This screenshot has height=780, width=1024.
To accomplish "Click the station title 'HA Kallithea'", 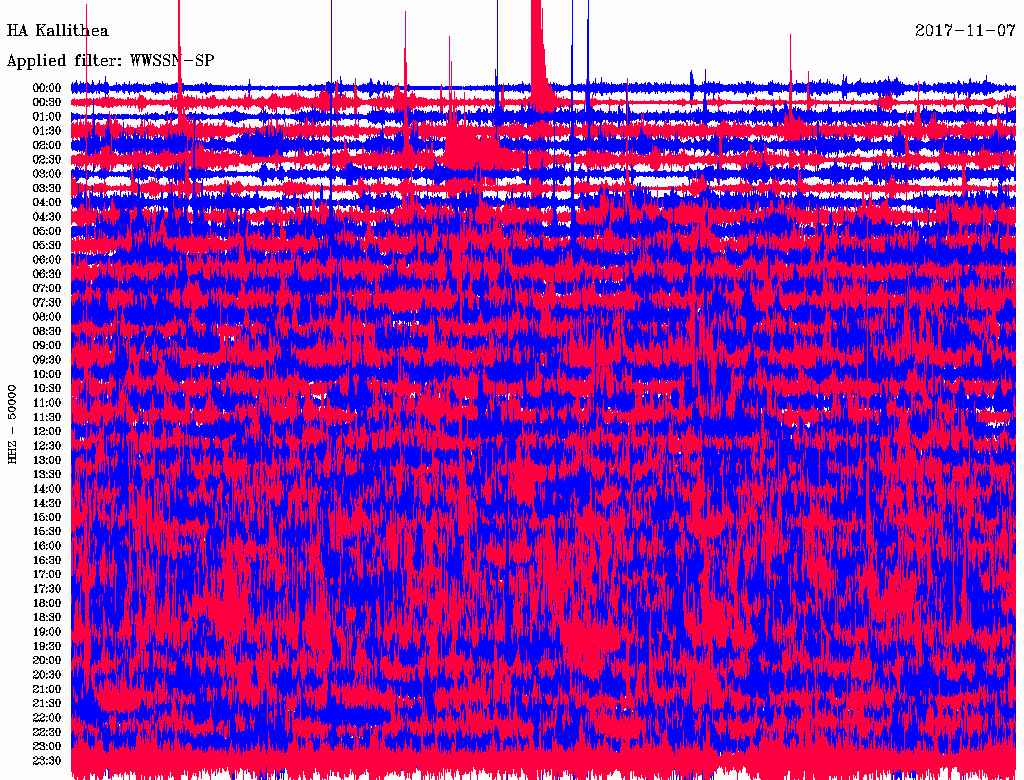I will point(57,31).
